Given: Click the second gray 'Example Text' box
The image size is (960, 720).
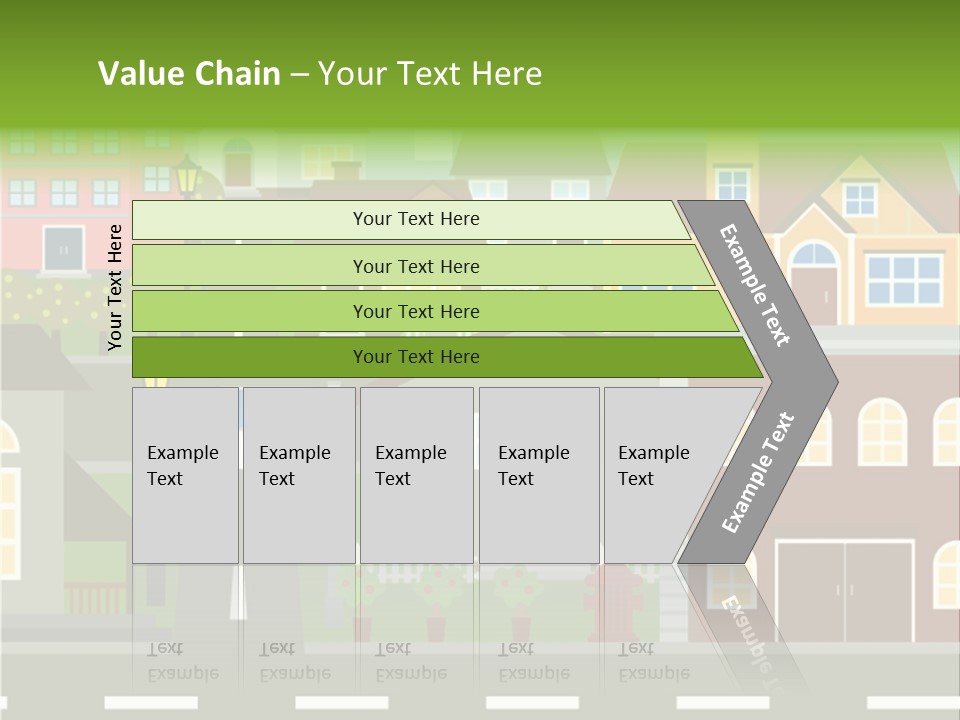Looking at the screenshot, I should [299, 475].
